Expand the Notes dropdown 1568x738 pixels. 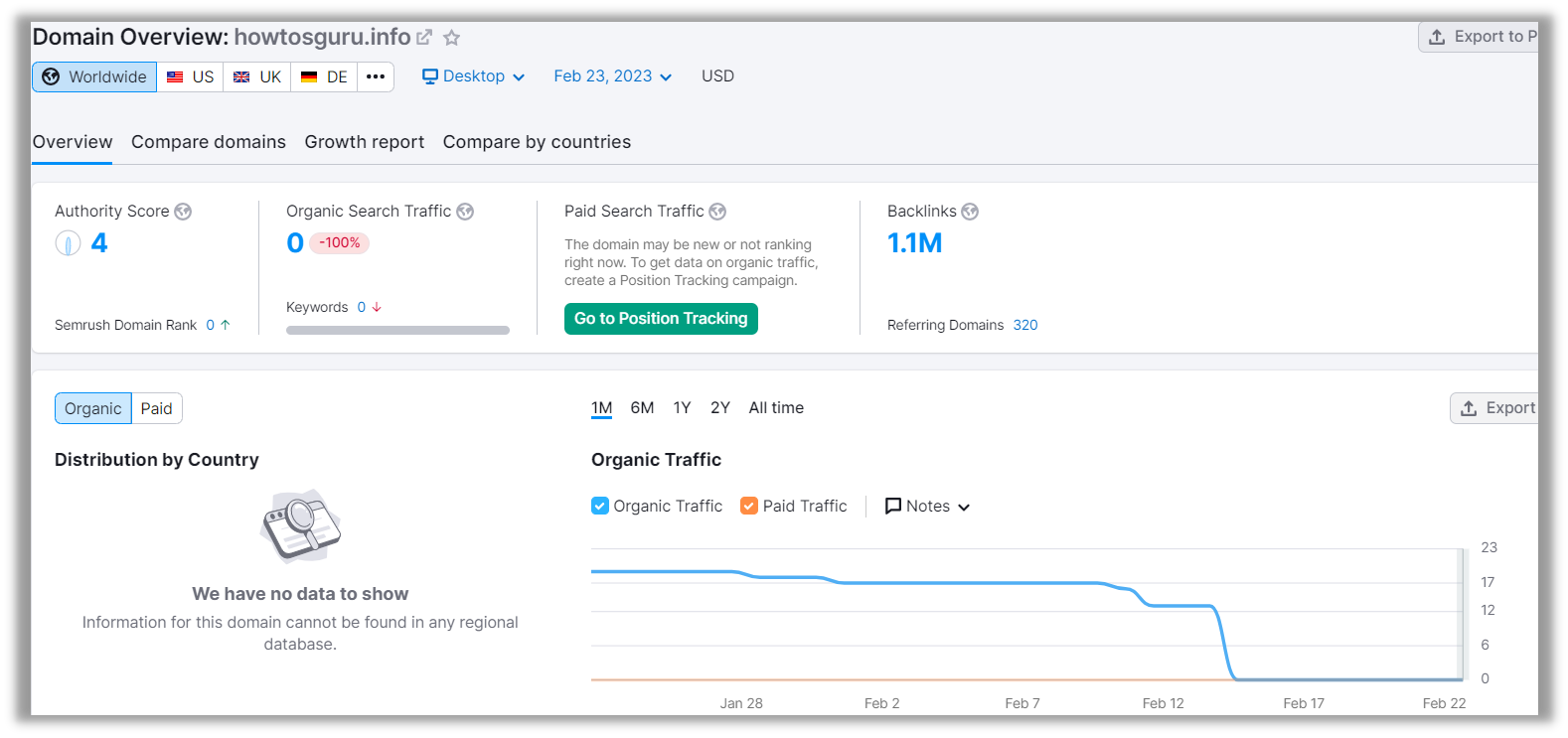[x=927, y=506]
